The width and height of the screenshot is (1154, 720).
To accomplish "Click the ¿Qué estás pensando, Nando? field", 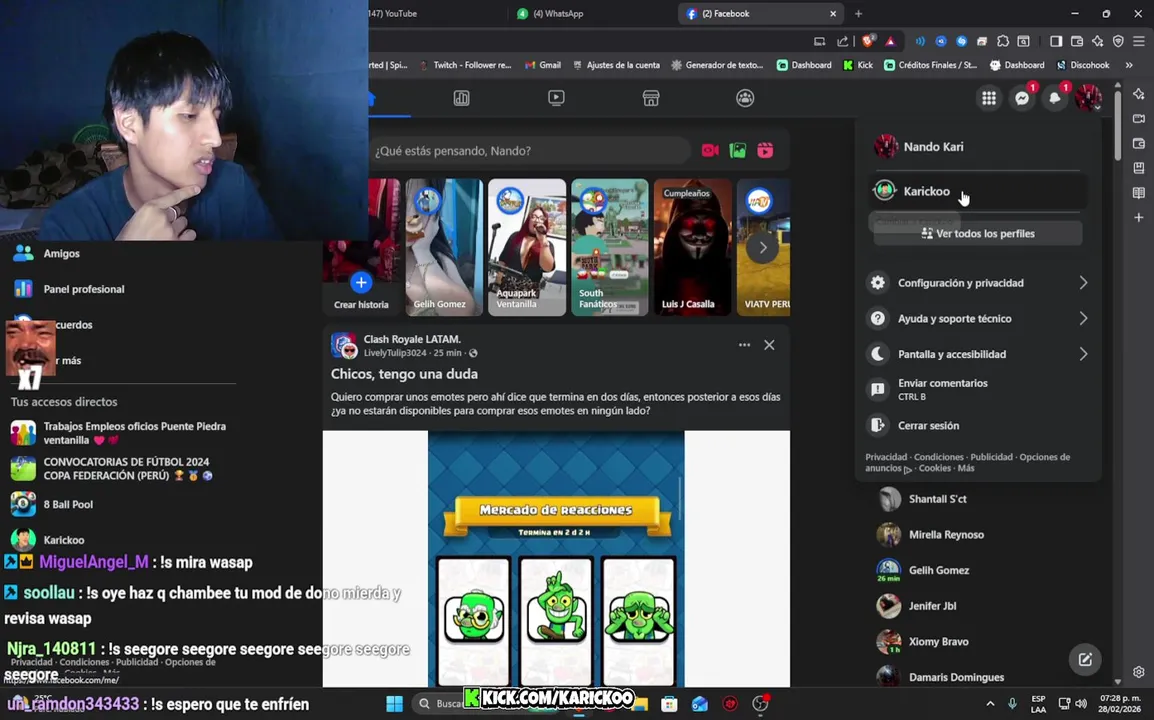I will (x=531, y=151).
